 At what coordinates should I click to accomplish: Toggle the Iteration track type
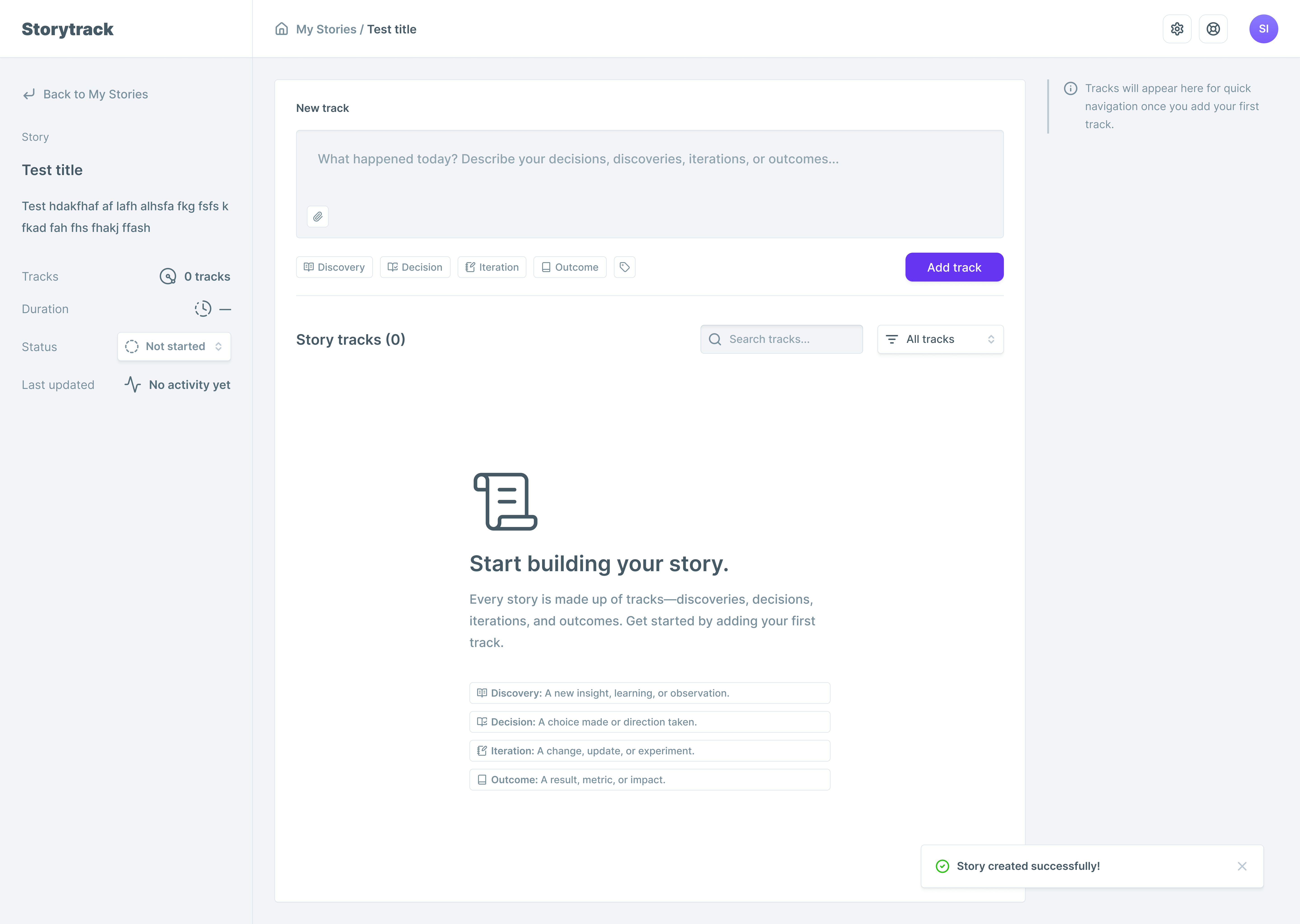[x=492, y=267]
